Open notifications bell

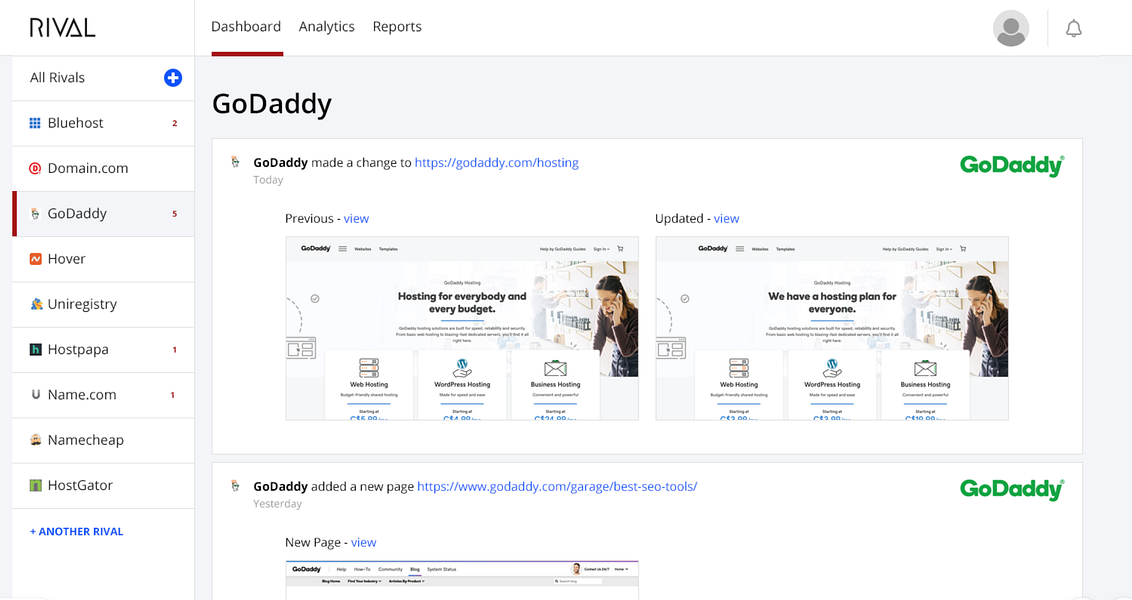(x=1074, y=28)
